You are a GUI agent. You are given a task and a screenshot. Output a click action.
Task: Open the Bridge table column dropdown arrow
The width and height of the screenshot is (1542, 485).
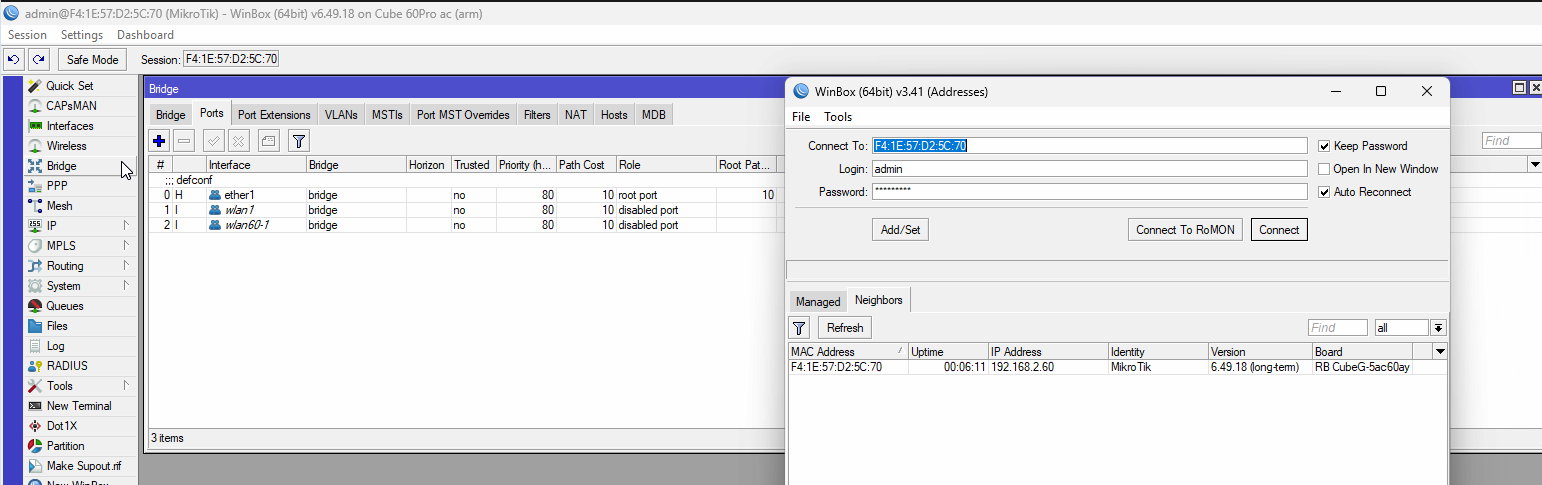point(1534,164)
